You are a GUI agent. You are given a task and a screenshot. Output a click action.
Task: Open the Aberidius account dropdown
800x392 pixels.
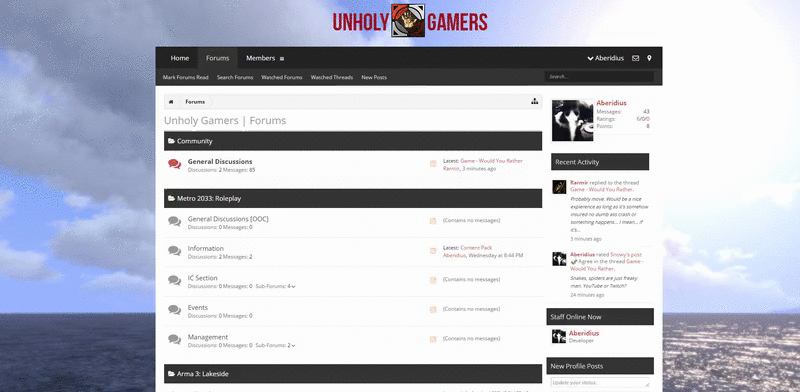606,58
